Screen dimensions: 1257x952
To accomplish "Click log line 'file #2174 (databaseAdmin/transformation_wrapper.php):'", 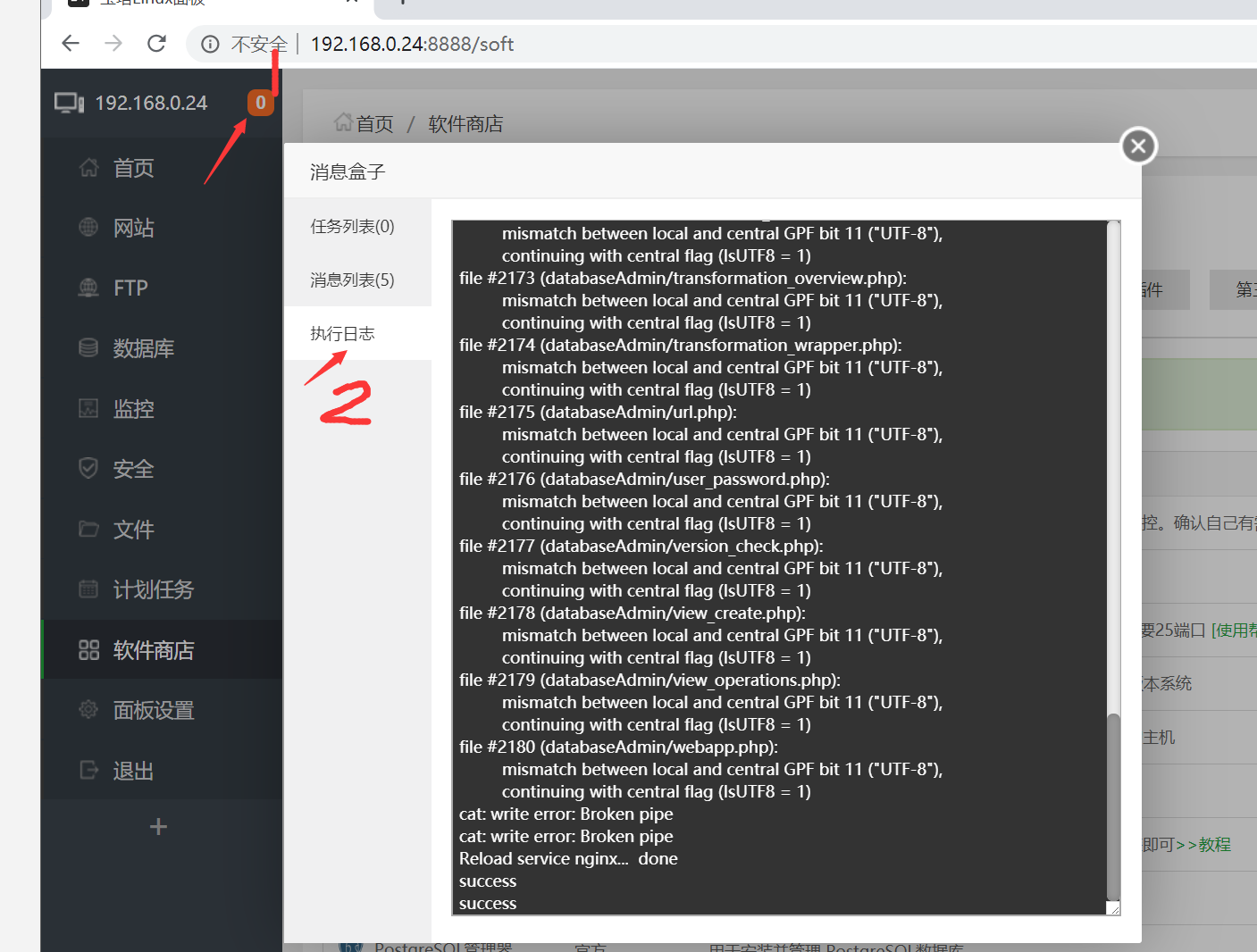I will (x=681, y=346).
